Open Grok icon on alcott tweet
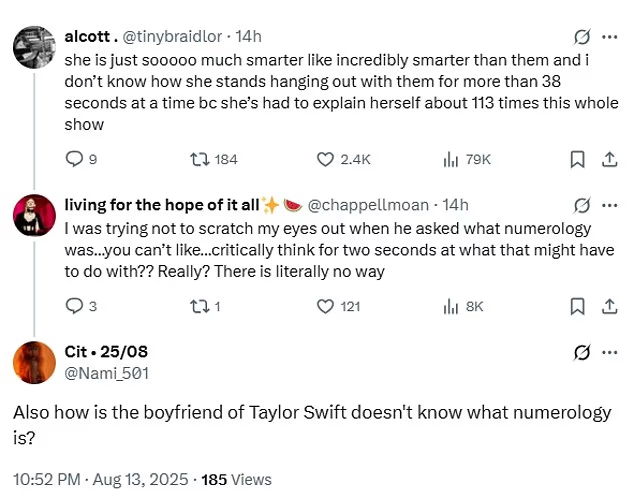The width and height of the screenshot is (634, 498). (x=580, y=37)
